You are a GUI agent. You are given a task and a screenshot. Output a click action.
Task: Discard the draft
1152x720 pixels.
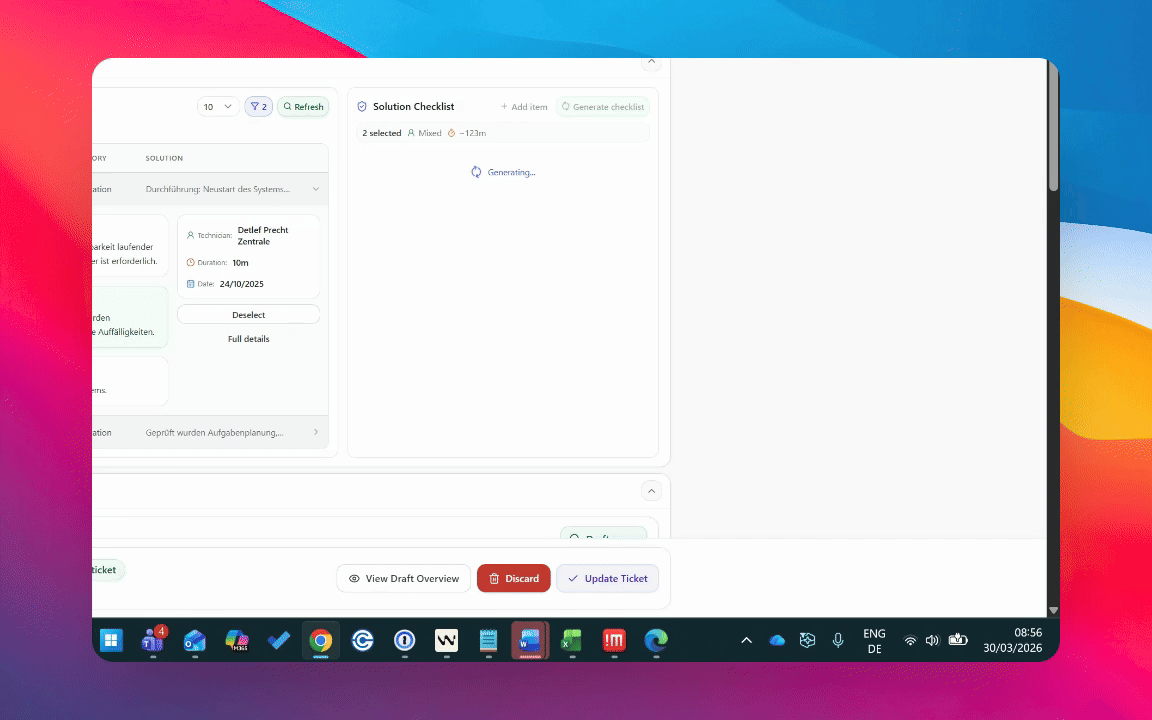(x=514, y=578)
